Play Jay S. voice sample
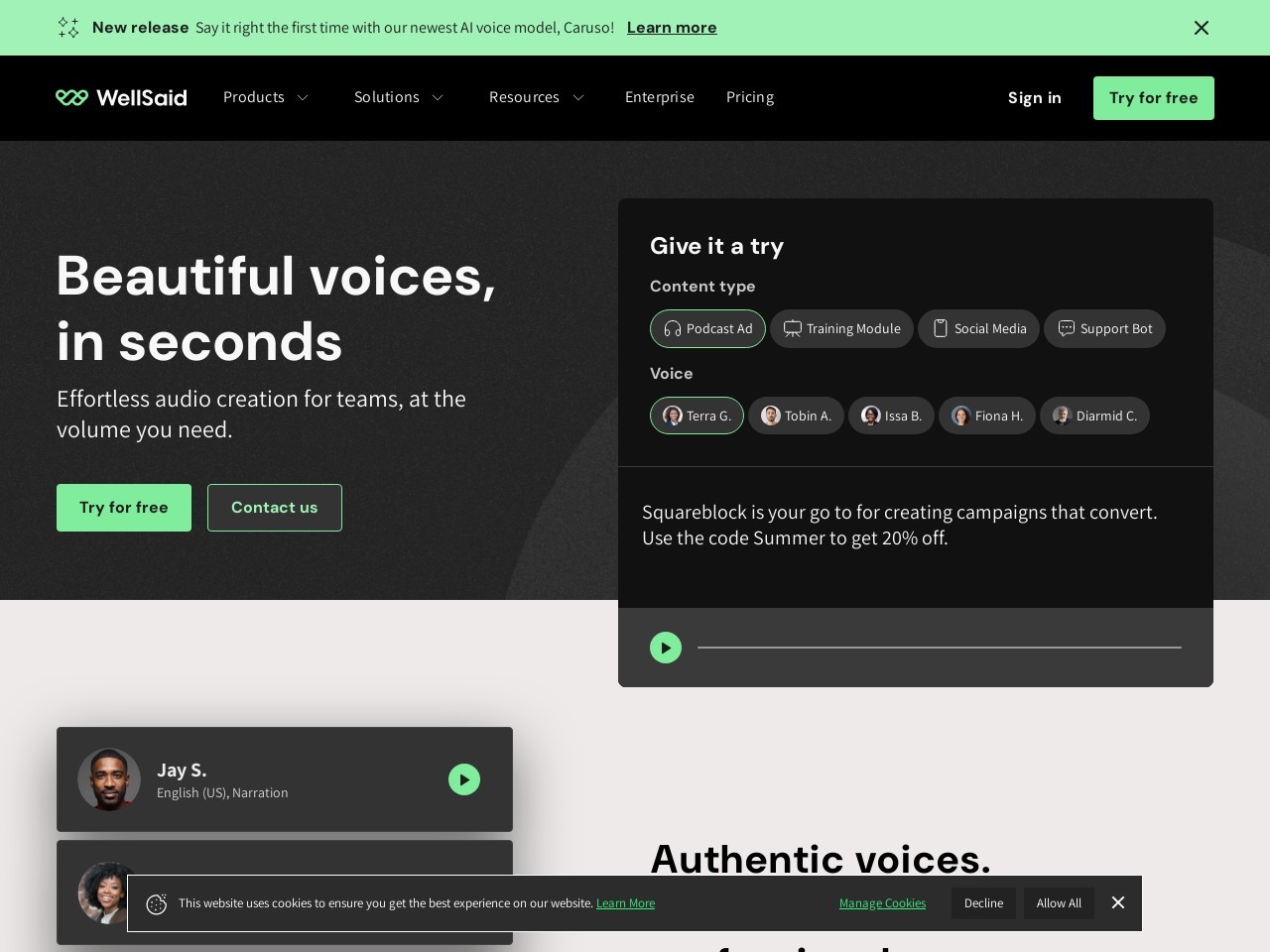 click(x=464, y=779)
